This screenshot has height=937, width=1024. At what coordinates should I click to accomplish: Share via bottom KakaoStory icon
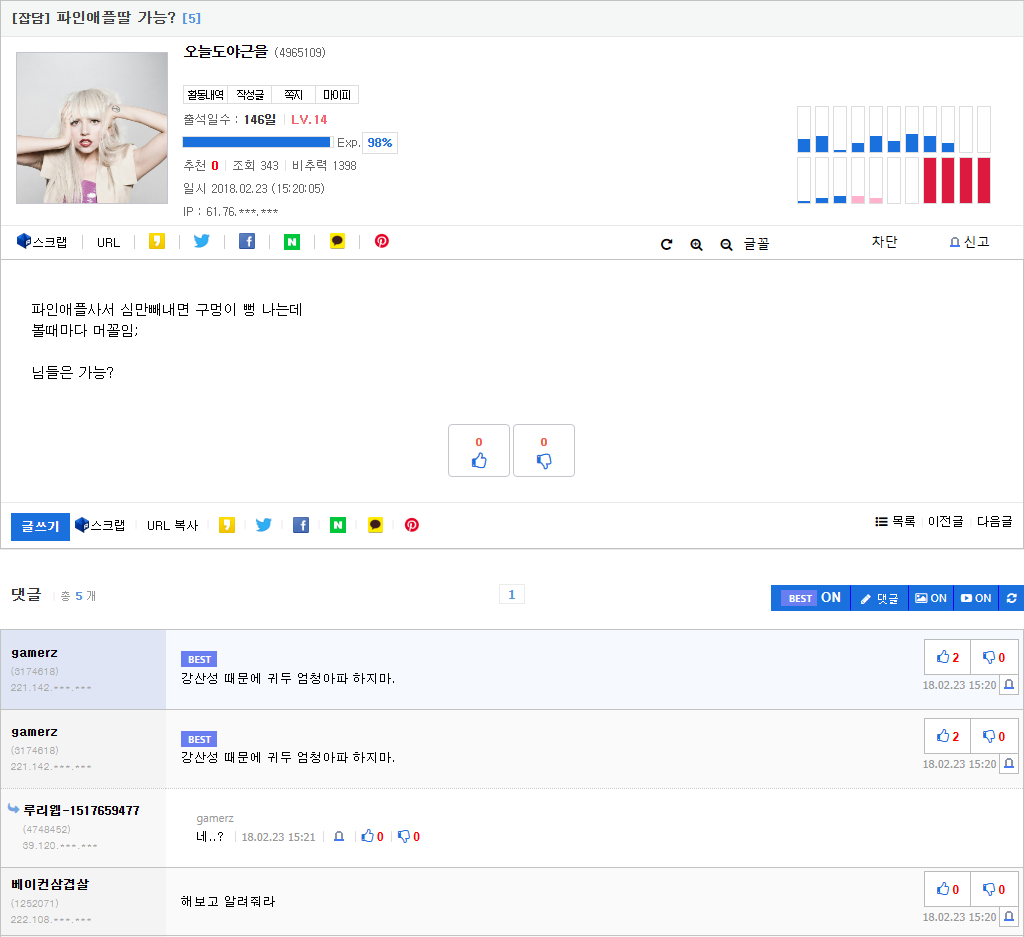[x=227, y=524]
